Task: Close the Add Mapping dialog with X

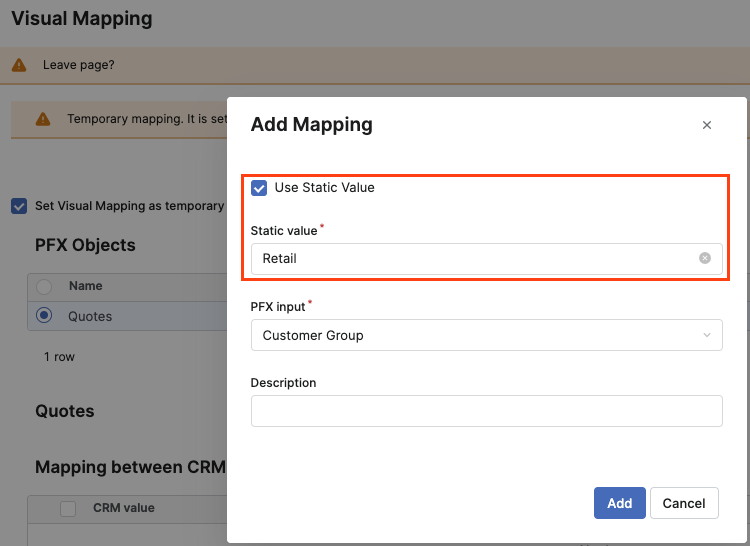Action: click(707, 125)
